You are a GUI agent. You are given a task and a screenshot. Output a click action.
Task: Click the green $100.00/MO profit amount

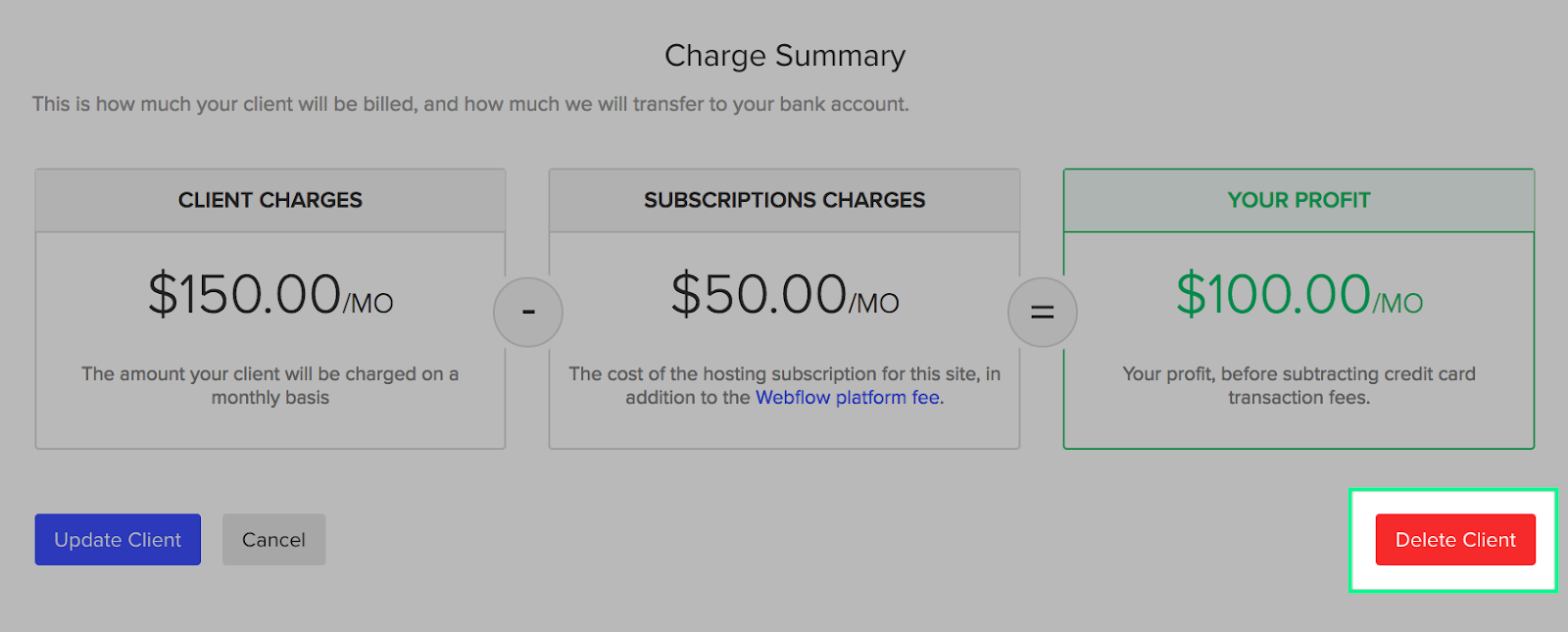coord(1298,294)
